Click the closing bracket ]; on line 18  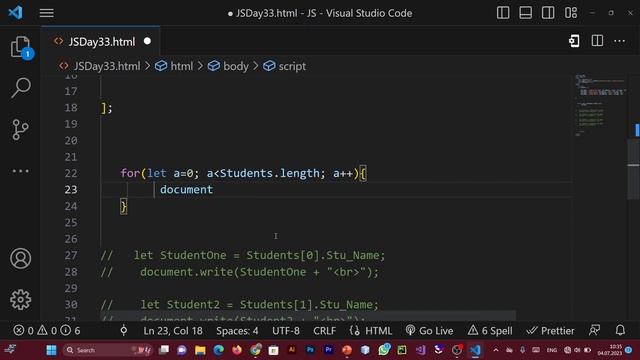tap(107, 108)
